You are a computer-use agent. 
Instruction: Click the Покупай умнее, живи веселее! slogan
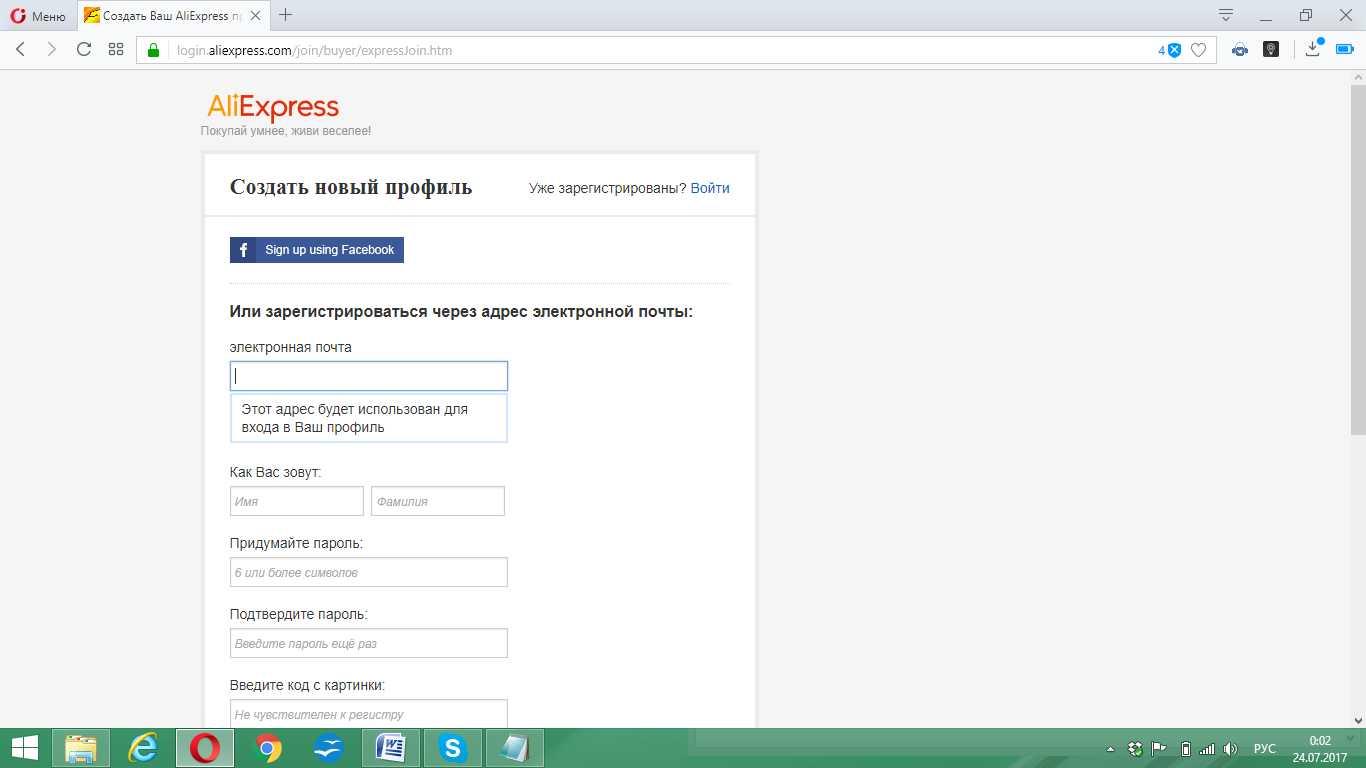coord(286,131)
